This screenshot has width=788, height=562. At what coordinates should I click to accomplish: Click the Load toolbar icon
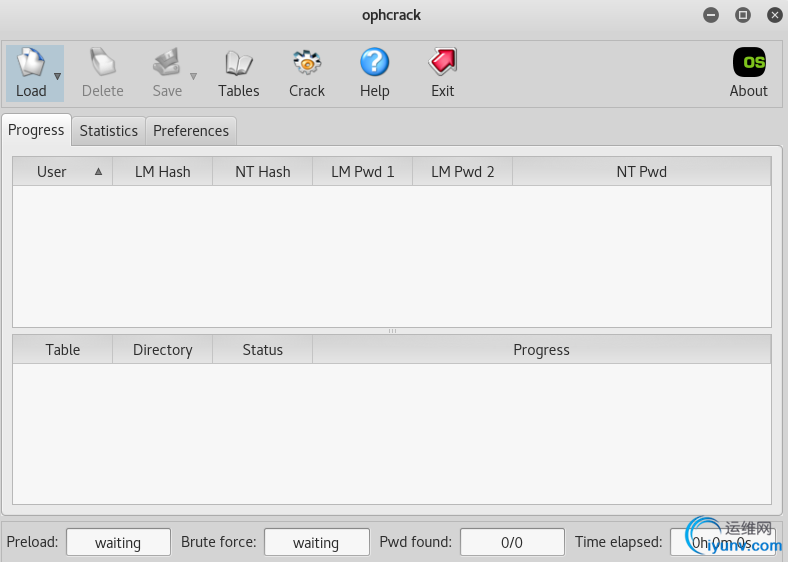click(31, 62)
